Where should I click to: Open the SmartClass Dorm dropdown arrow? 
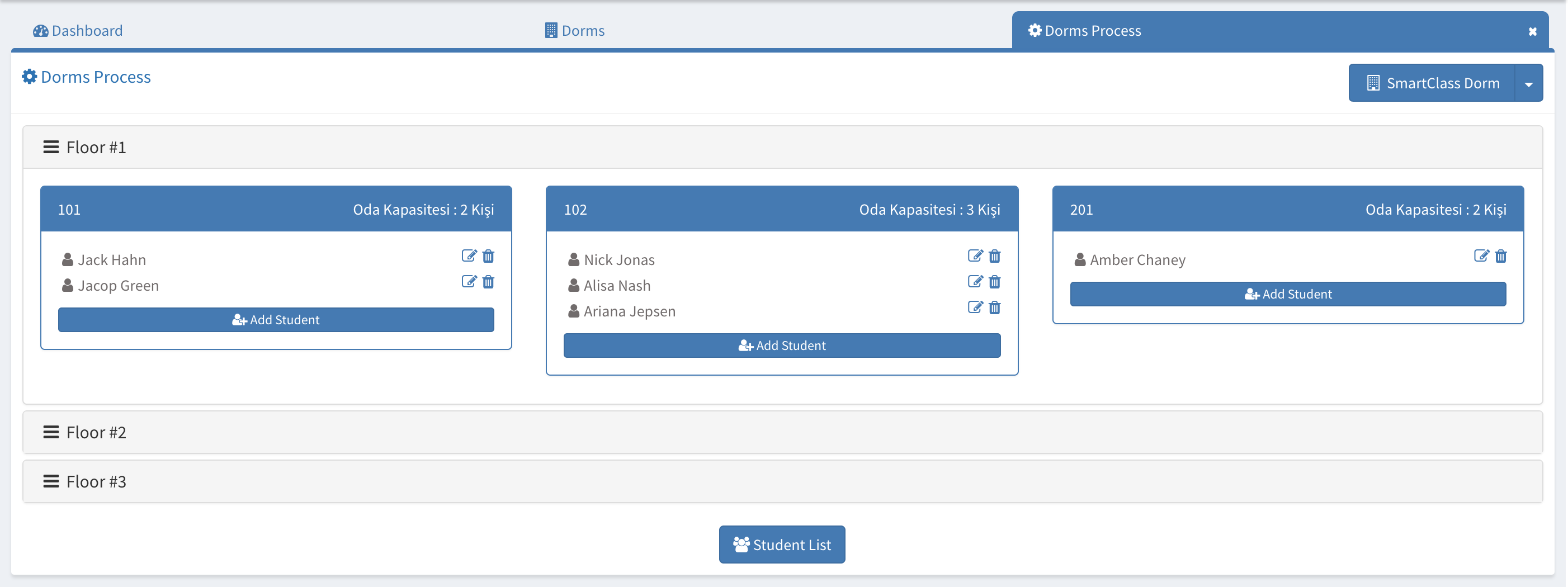point(1528,83)
